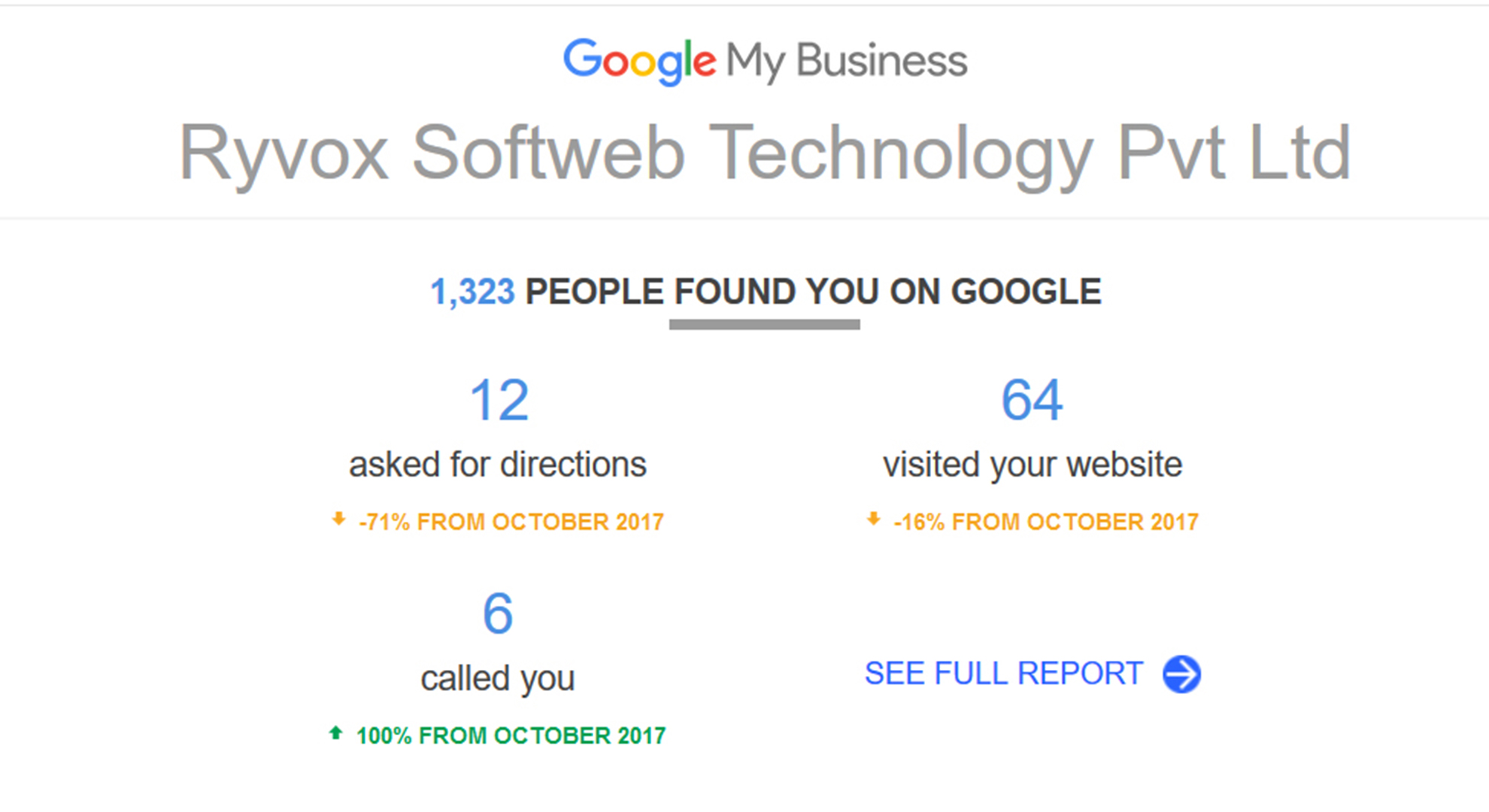Click the 1,323 people count

click(472, 292)
